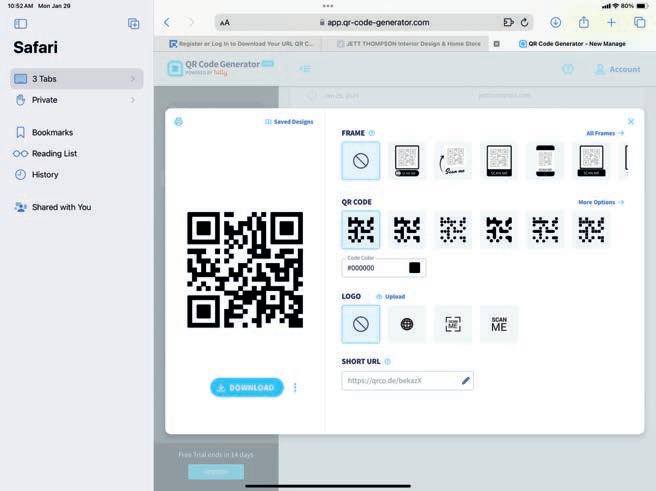Open the AA reader options in address bar
Image resolution: width=656 pixels, height=491 pixels.
[225, 23]
